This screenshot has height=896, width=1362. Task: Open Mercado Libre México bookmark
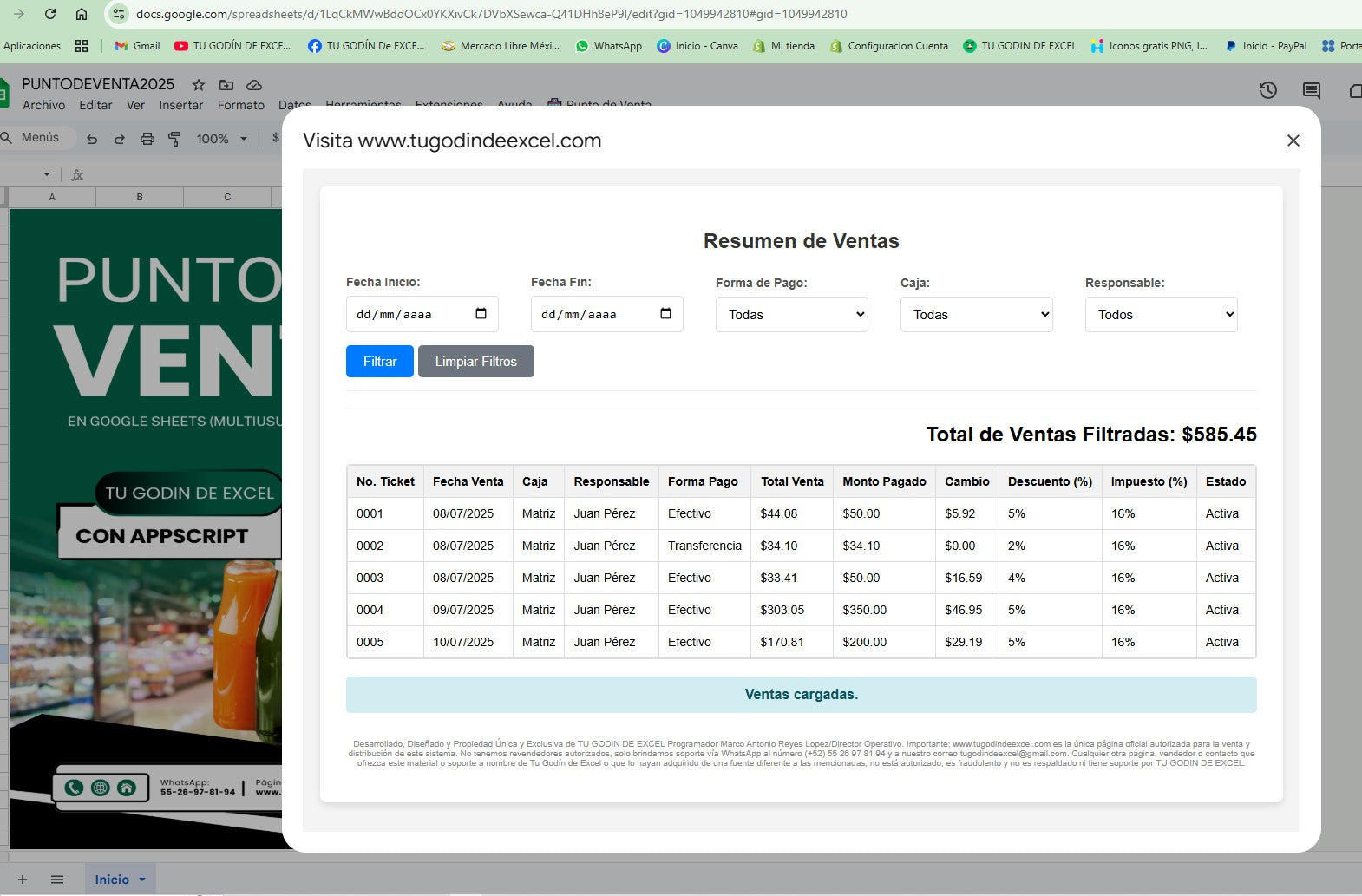click(x=501, y=46)
